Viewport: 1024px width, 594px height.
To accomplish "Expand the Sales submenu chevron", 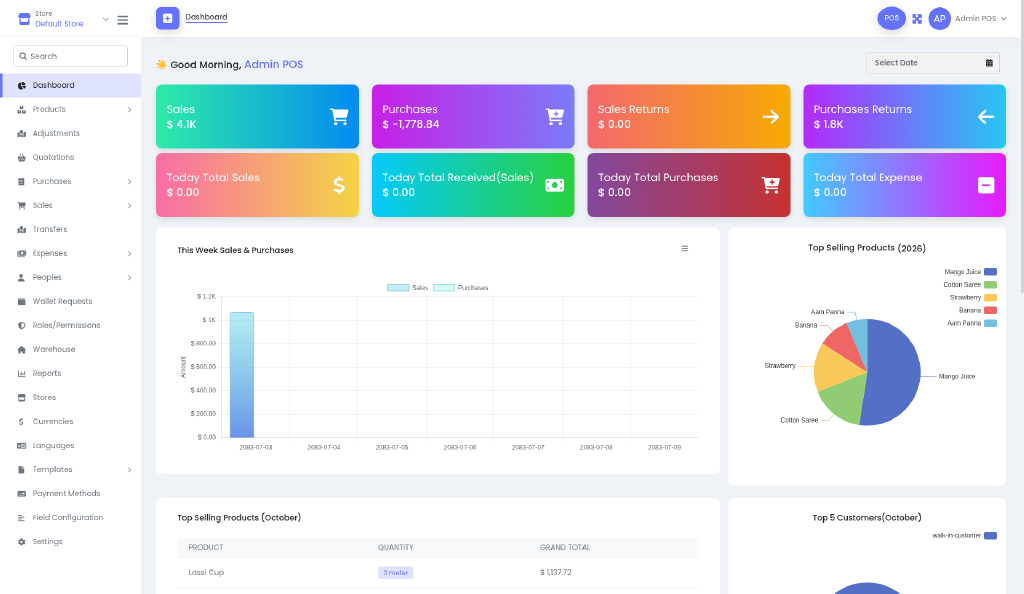I will [129, 206].
